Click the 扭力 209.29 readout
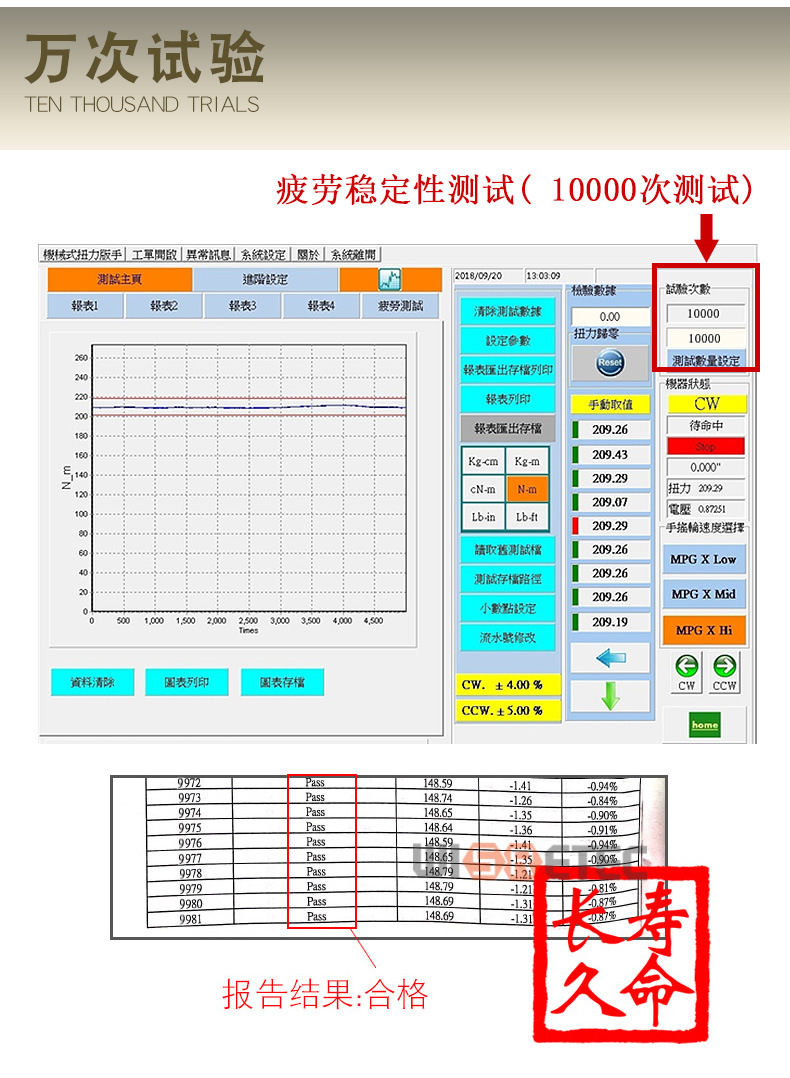This screenshot has height=1078, width=790. pyautogui.click(x=705, y=488)
